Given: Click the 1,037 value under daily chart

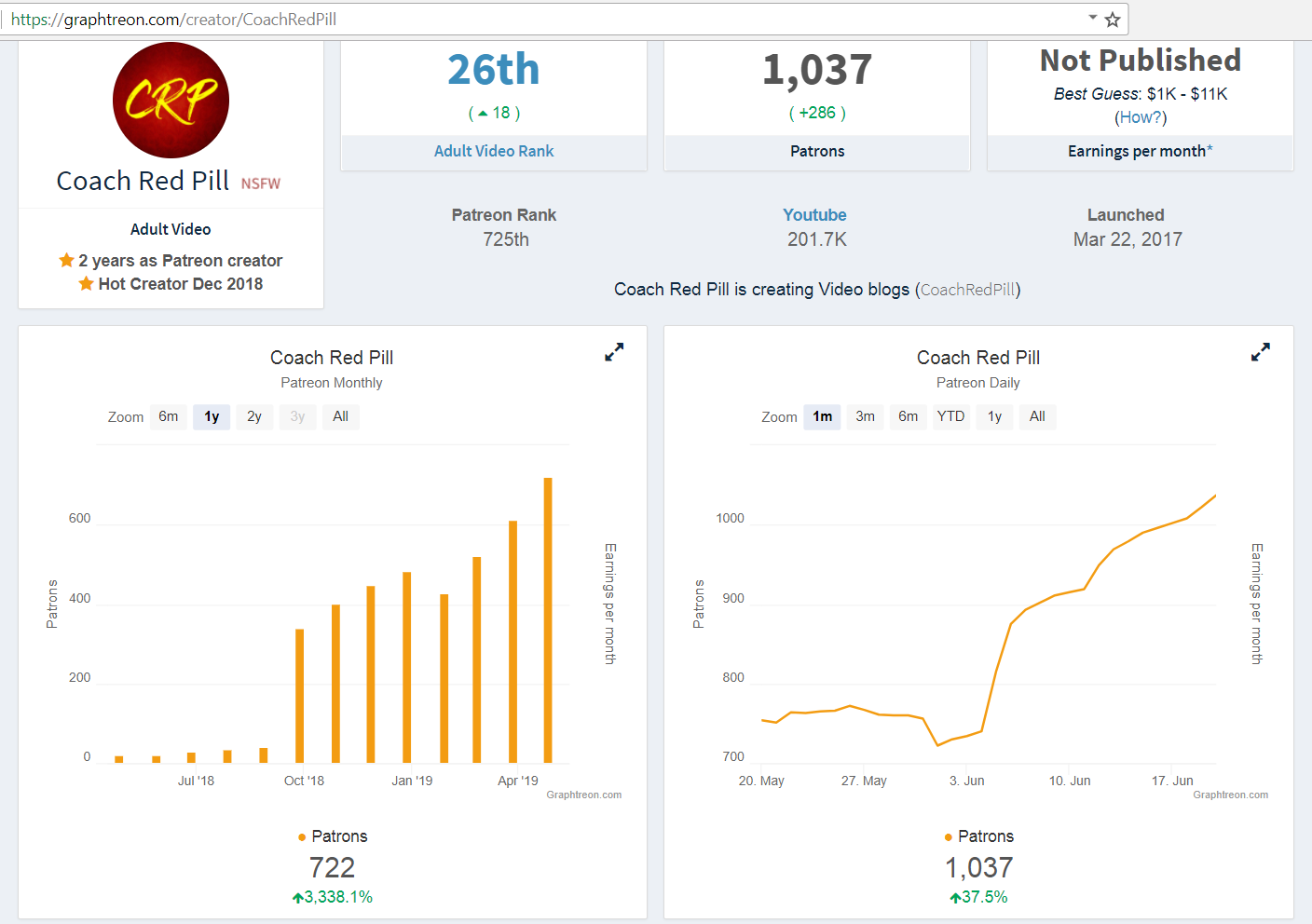Looking at the screenshot, I should point(979,868).
